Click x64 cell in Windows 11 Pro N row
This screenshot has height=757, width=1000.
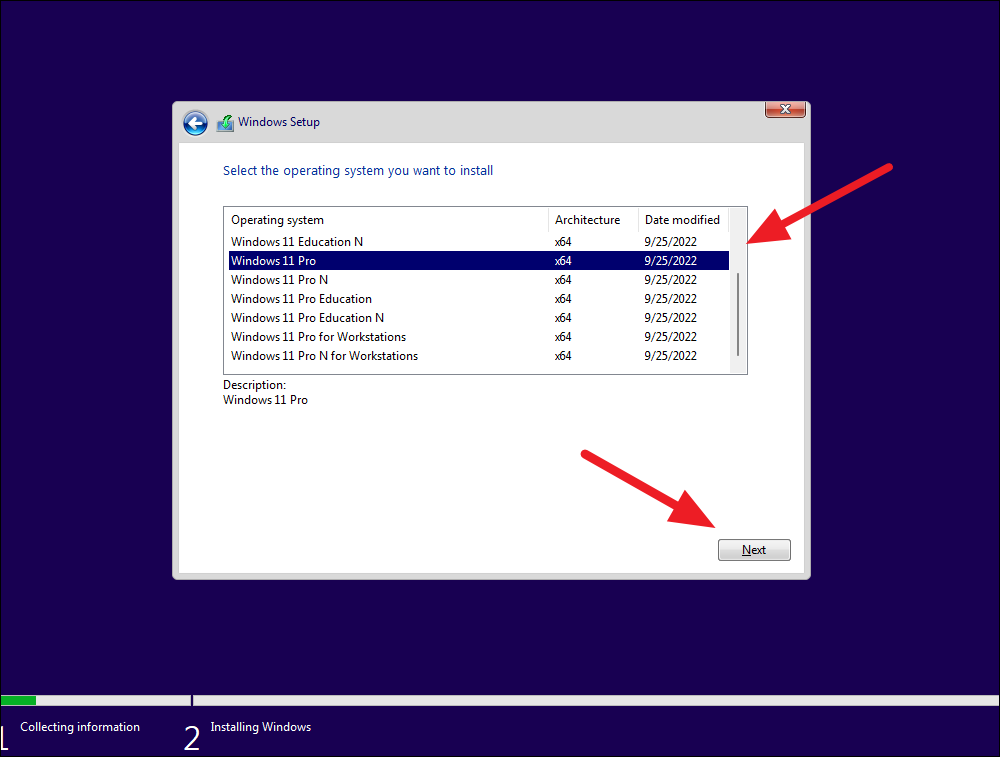coord(563,280)
